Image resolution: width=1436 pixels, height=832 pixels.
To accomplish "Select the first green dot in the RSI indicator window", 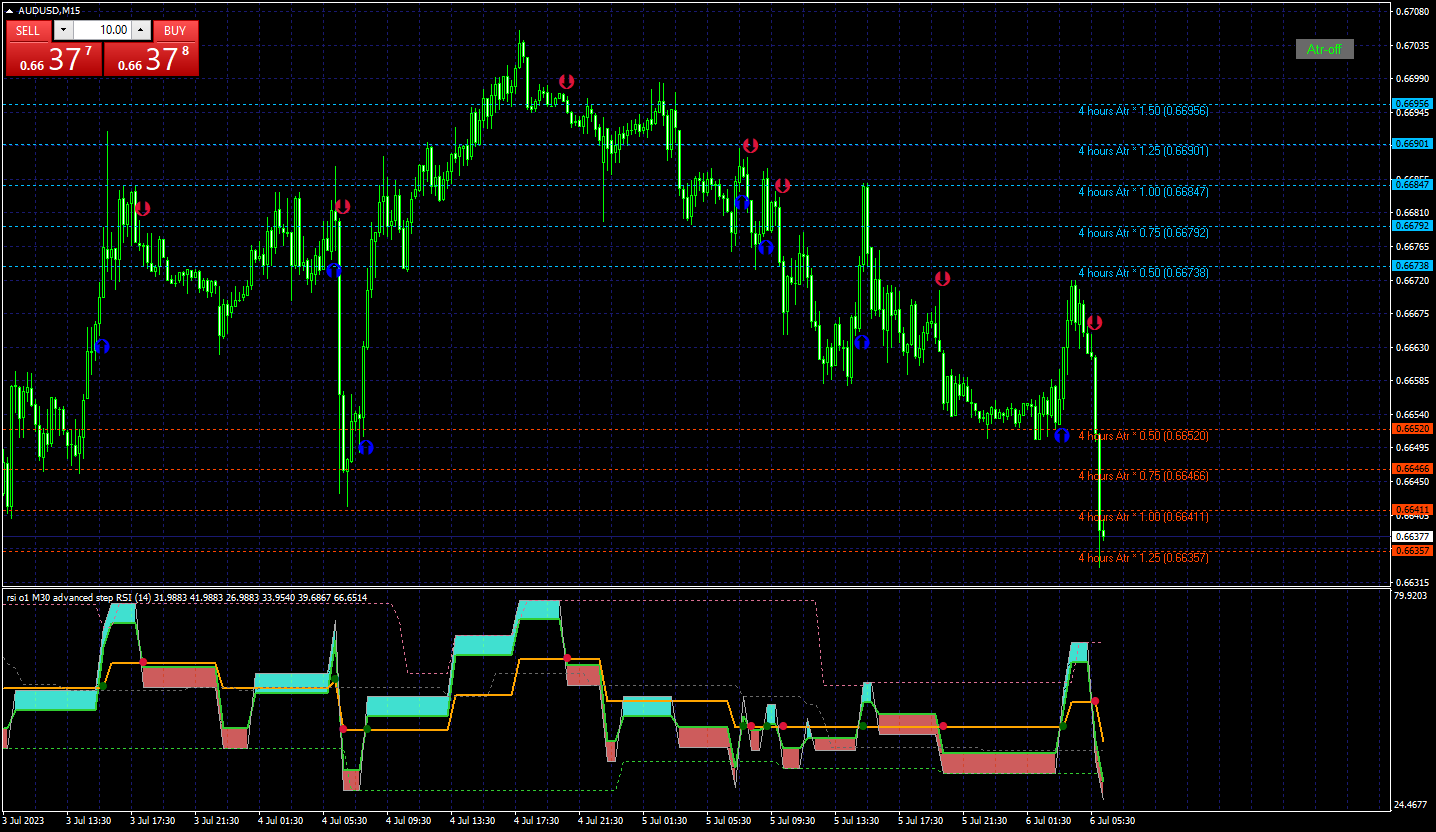I will pyautogui.click(x=102, y=686).
